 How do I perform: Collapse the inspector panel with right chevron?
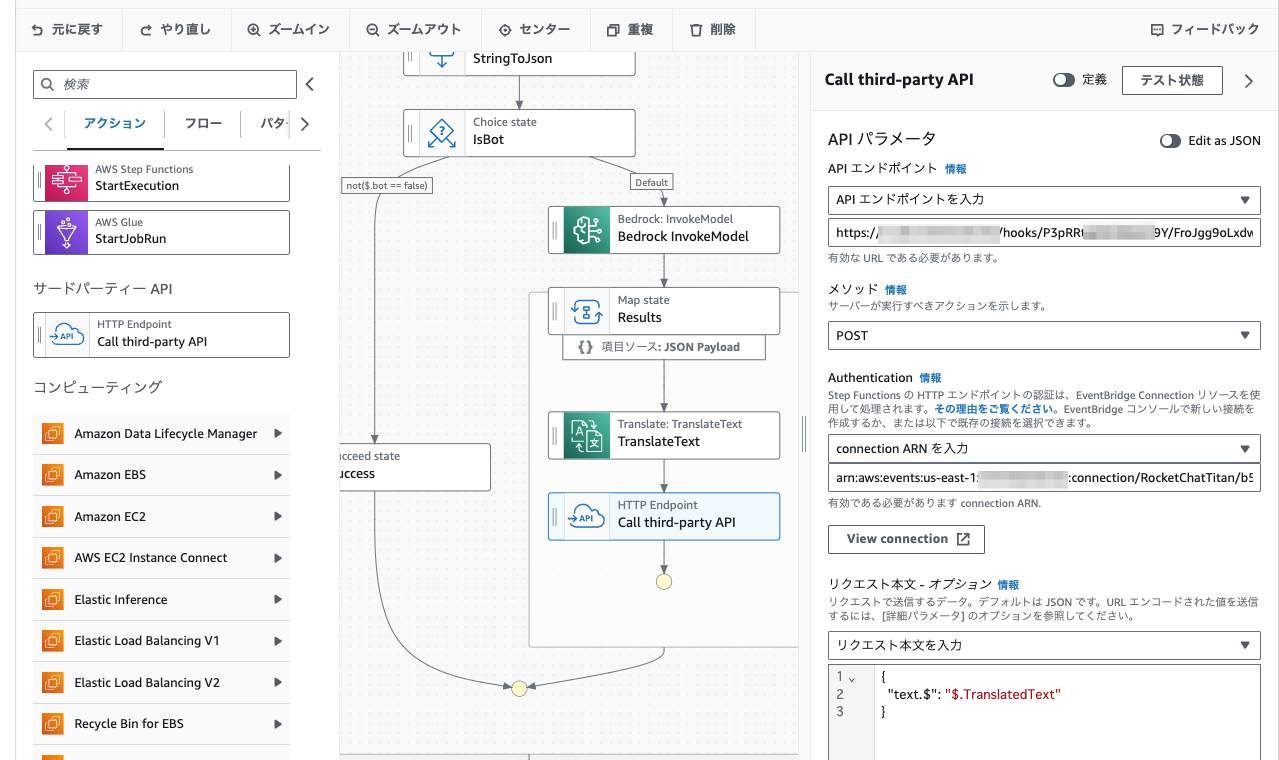click(1248, 81)
